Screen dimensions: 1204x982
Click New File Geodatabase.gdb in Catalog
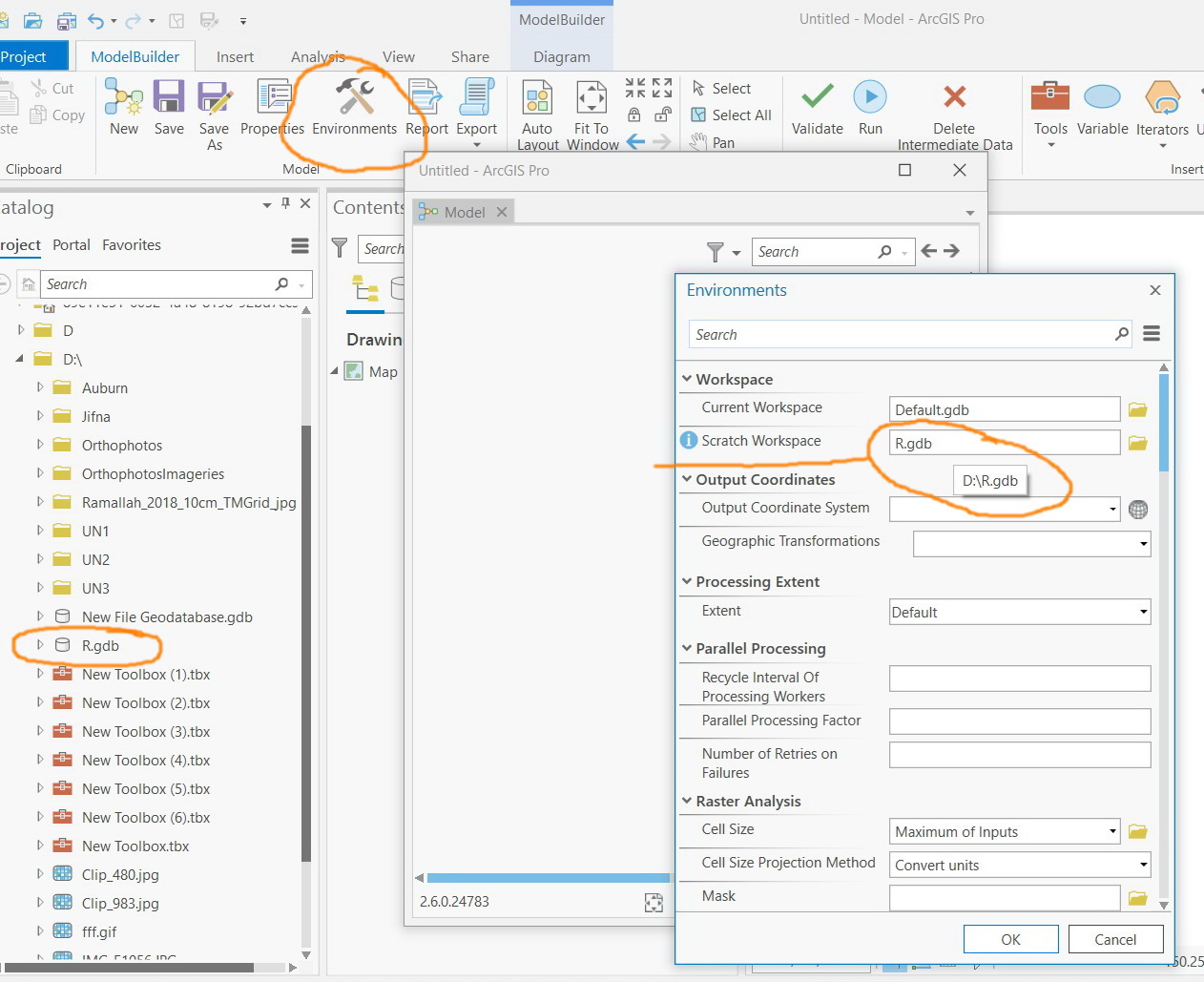pos(167,616)
